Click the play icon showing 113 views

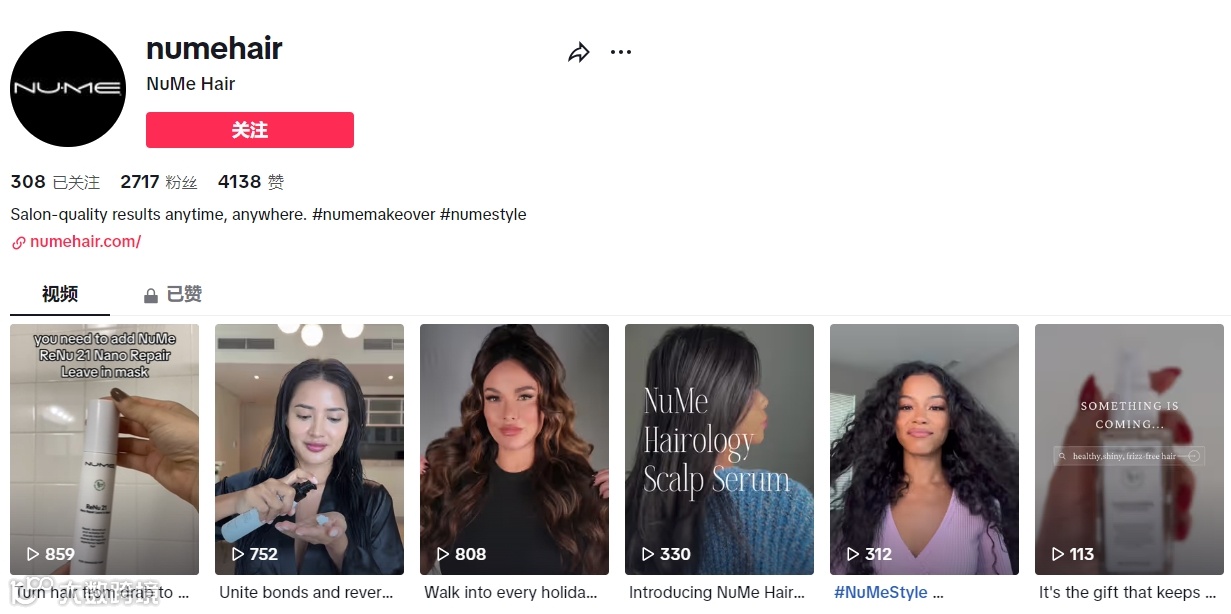1058,554
